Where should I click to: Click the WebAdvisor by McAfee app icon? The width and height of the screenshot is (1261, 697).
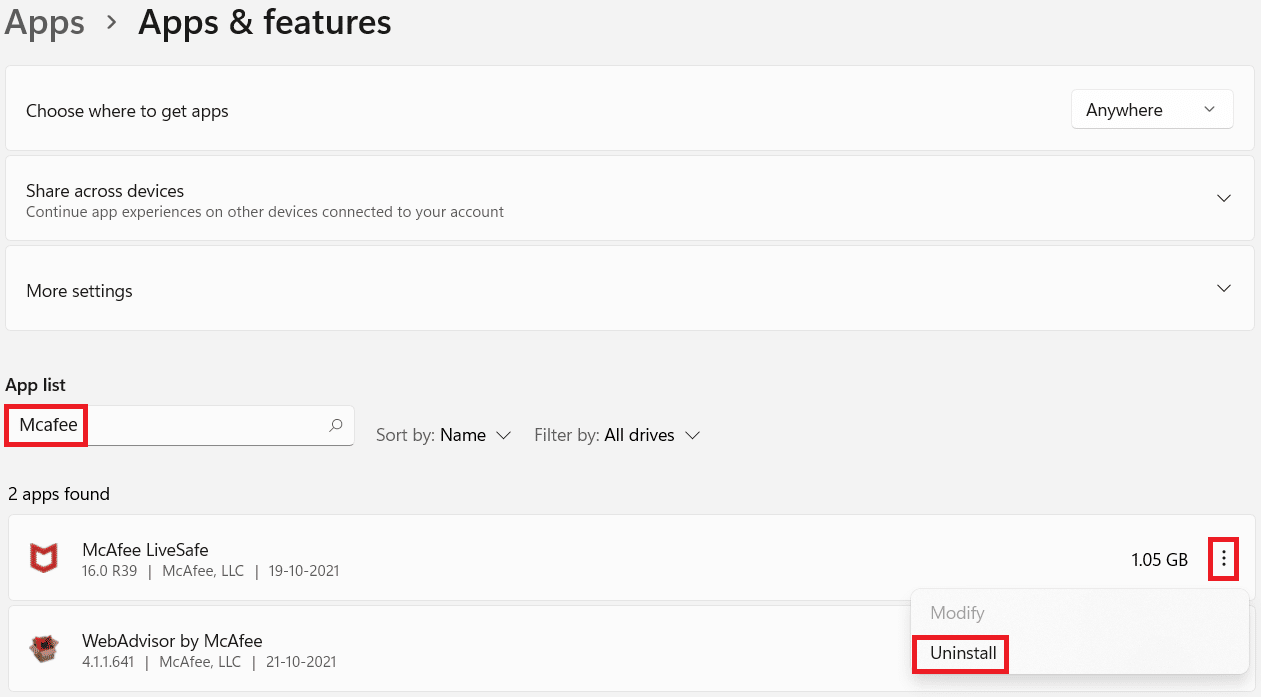(x=43, y=648)
